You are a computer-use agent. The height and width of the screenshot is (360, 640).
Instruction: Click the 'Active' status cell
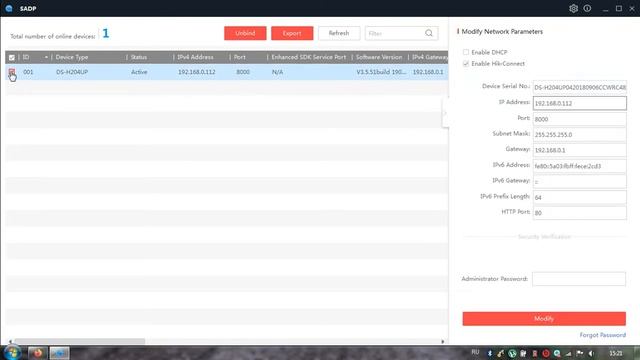139,72
